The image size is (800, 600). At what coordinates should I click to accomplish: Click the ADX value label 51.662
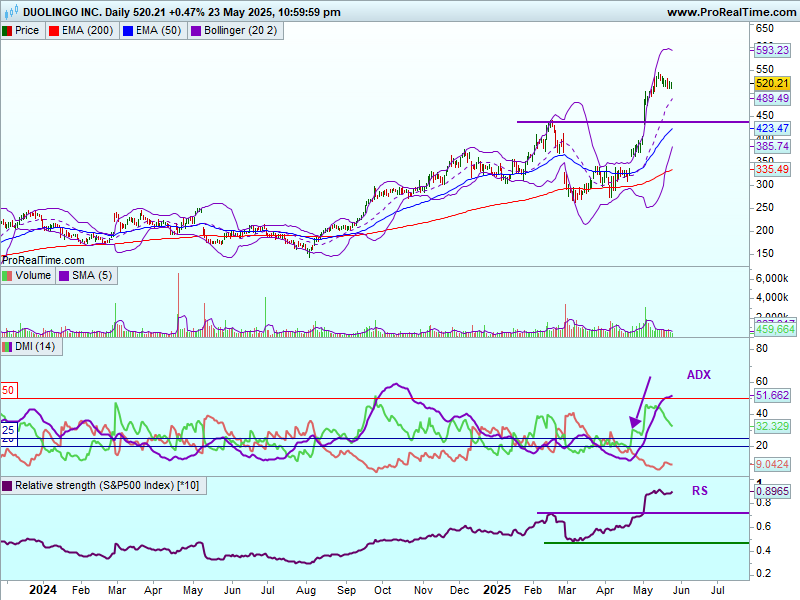771,396
